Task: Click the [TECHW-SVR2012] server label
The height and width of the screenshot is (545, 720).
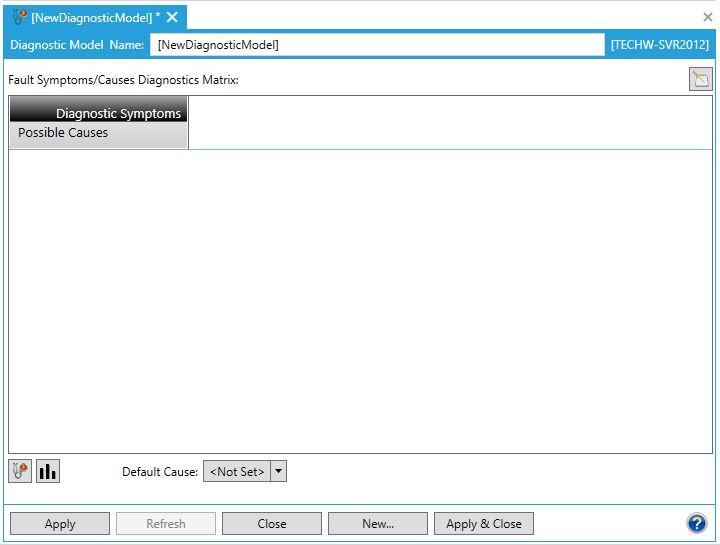Action: pos(659,45)
